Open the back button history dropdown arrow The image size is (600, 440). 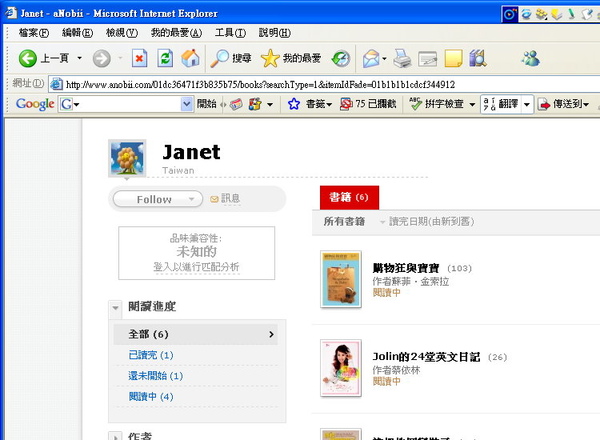80,59
